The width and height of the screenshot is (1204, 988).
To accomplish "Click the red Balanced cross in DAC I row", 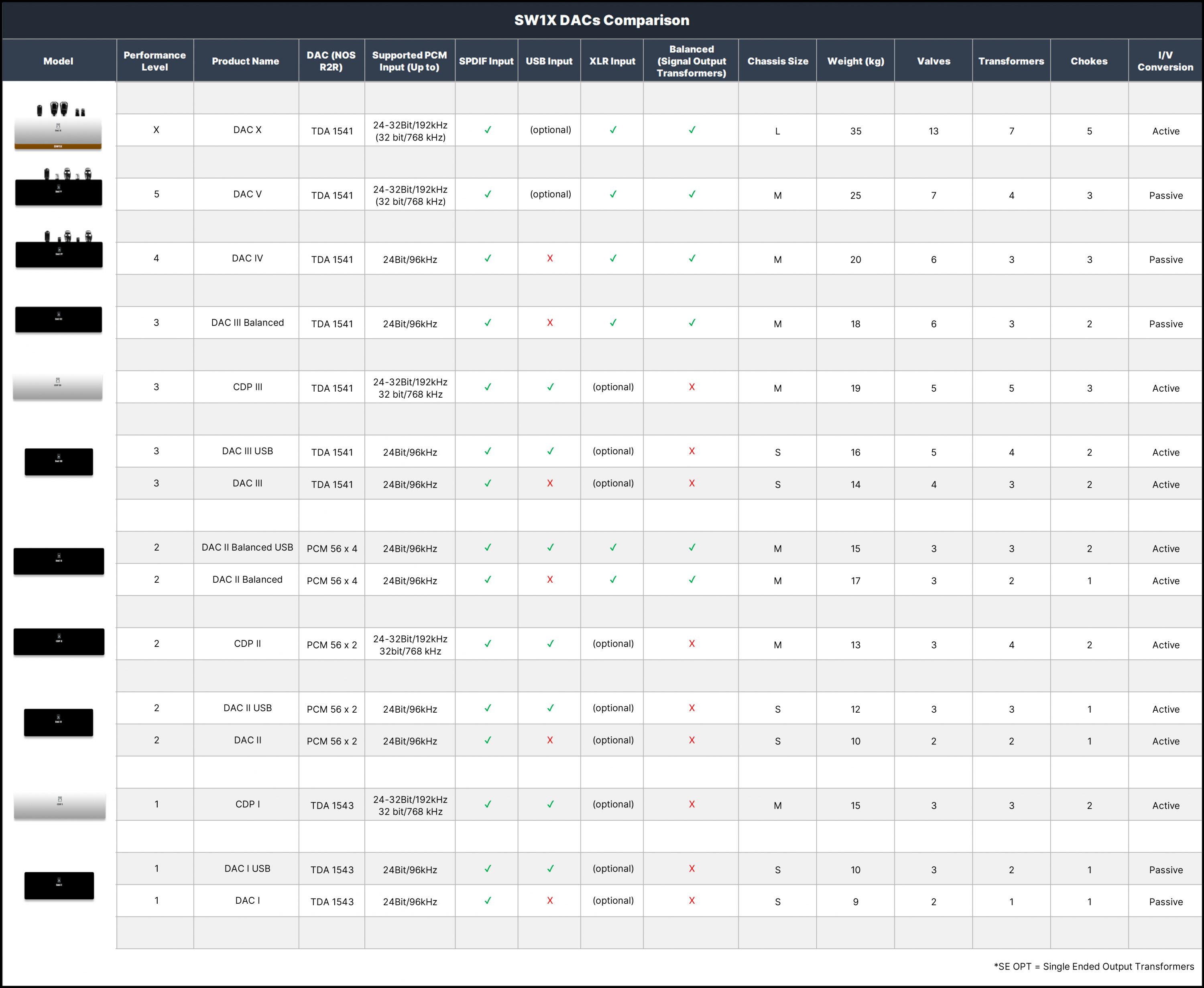I will click(x=691, y=901).
